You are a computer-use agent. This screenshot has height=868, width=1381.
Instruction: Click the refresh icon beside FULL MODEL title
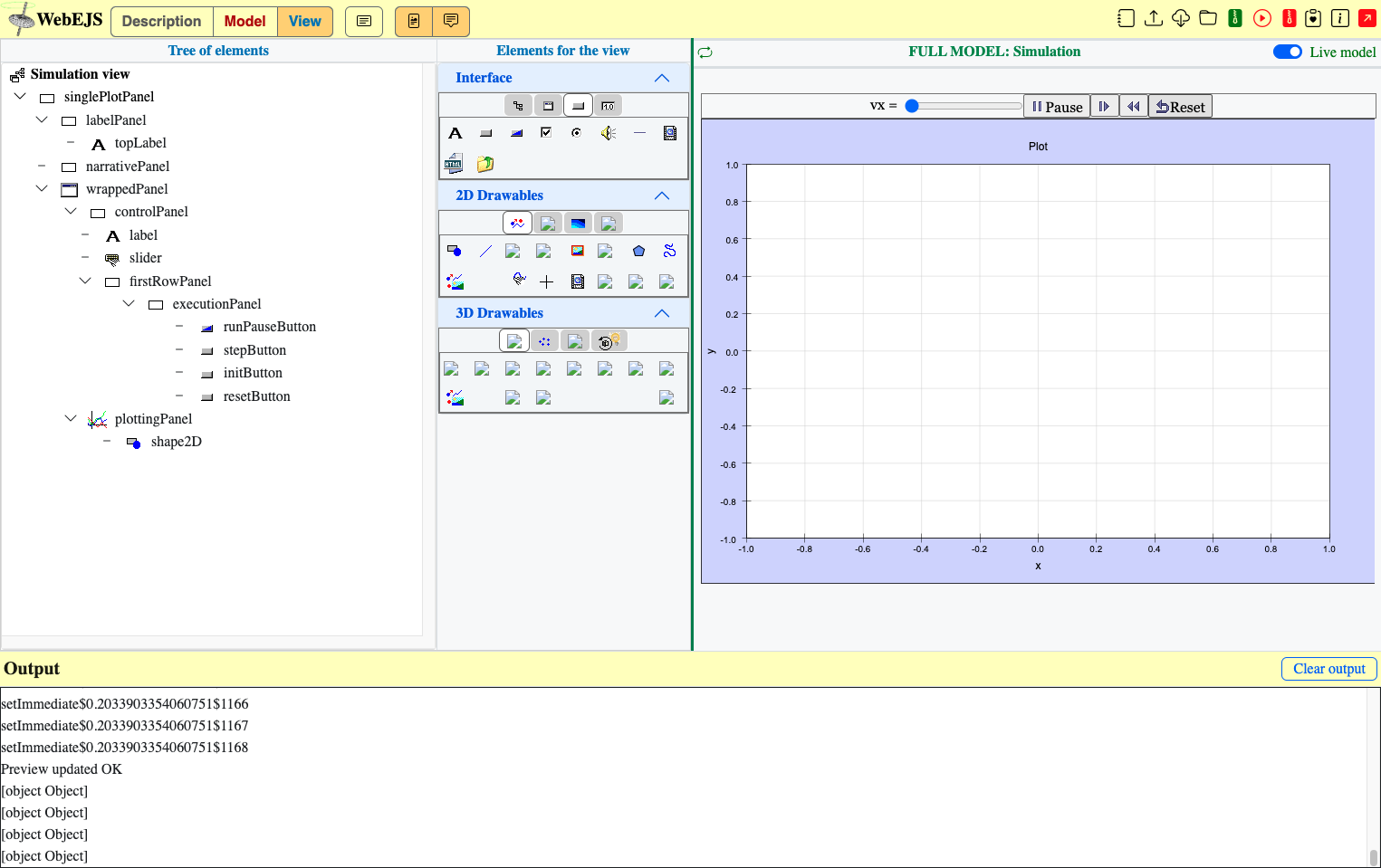click(x=705, y=52)
